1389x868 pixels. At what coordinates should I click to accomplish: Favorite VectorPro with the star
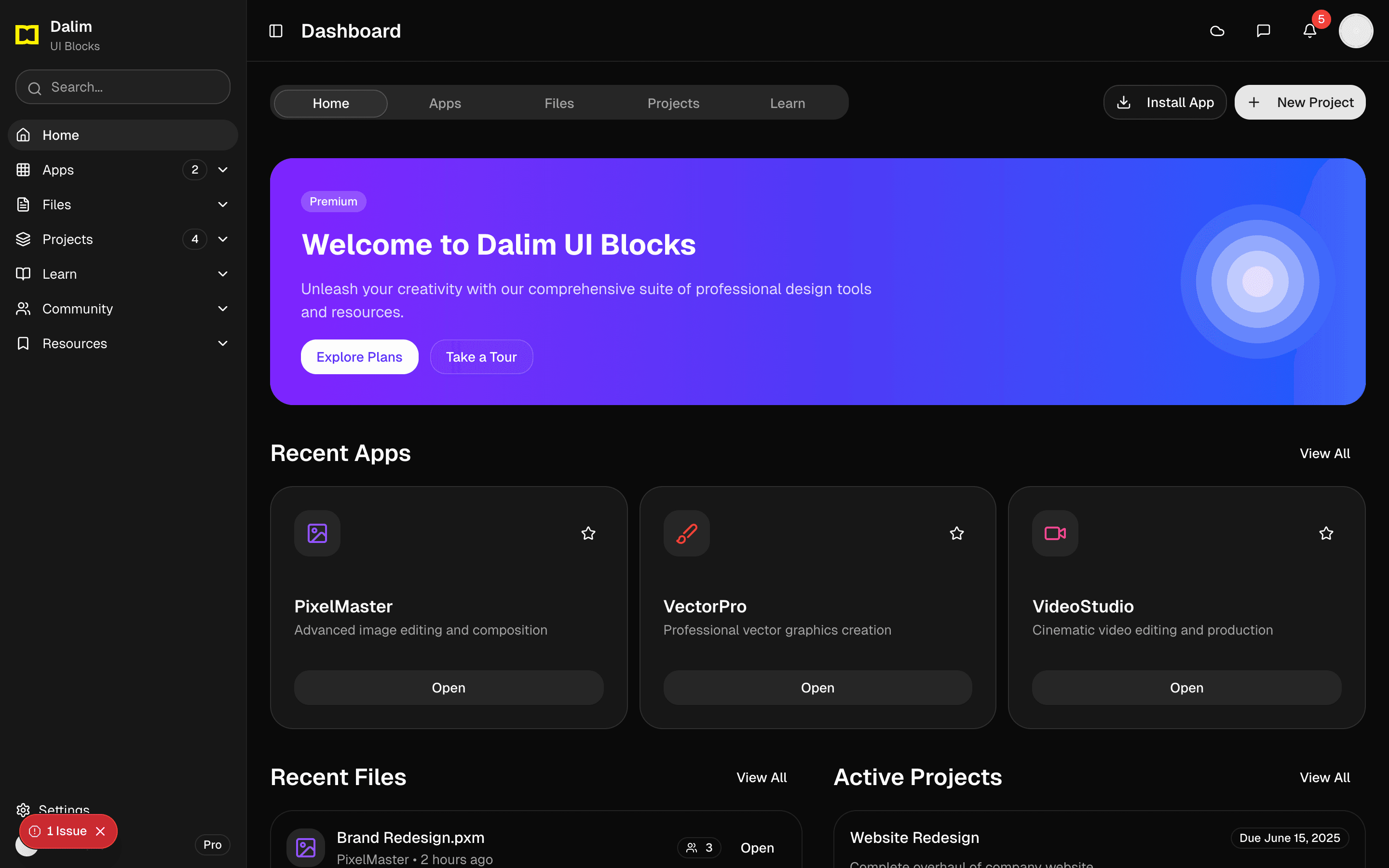pyautogui.click(x=957, y=533)
